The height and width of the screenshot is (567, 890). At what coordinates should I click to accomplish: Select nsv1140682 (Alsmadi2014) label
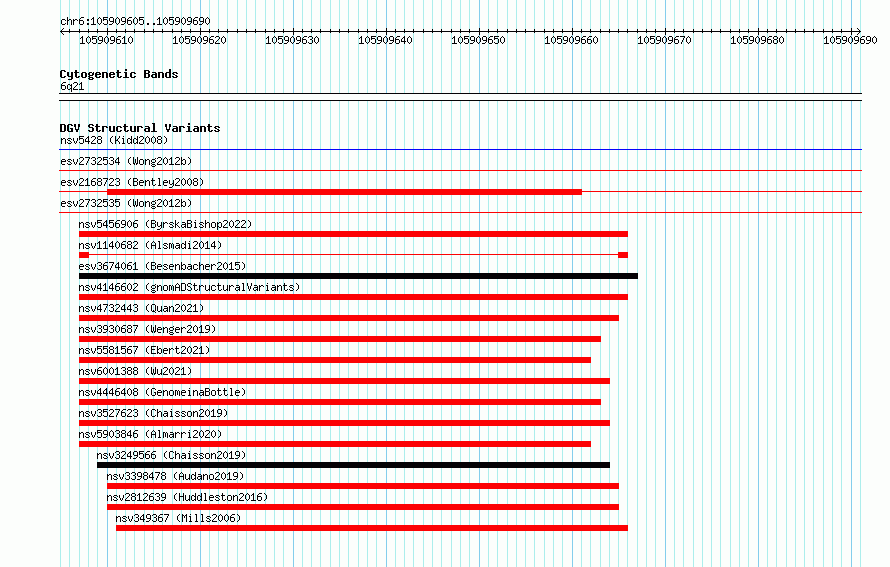(x=150, y=245)
